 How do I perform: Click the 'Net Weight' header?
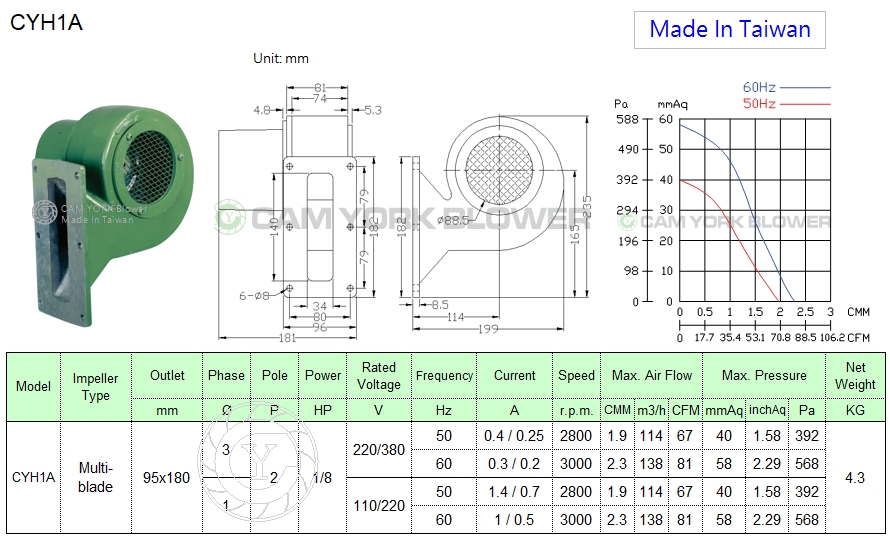coord(855,376)
